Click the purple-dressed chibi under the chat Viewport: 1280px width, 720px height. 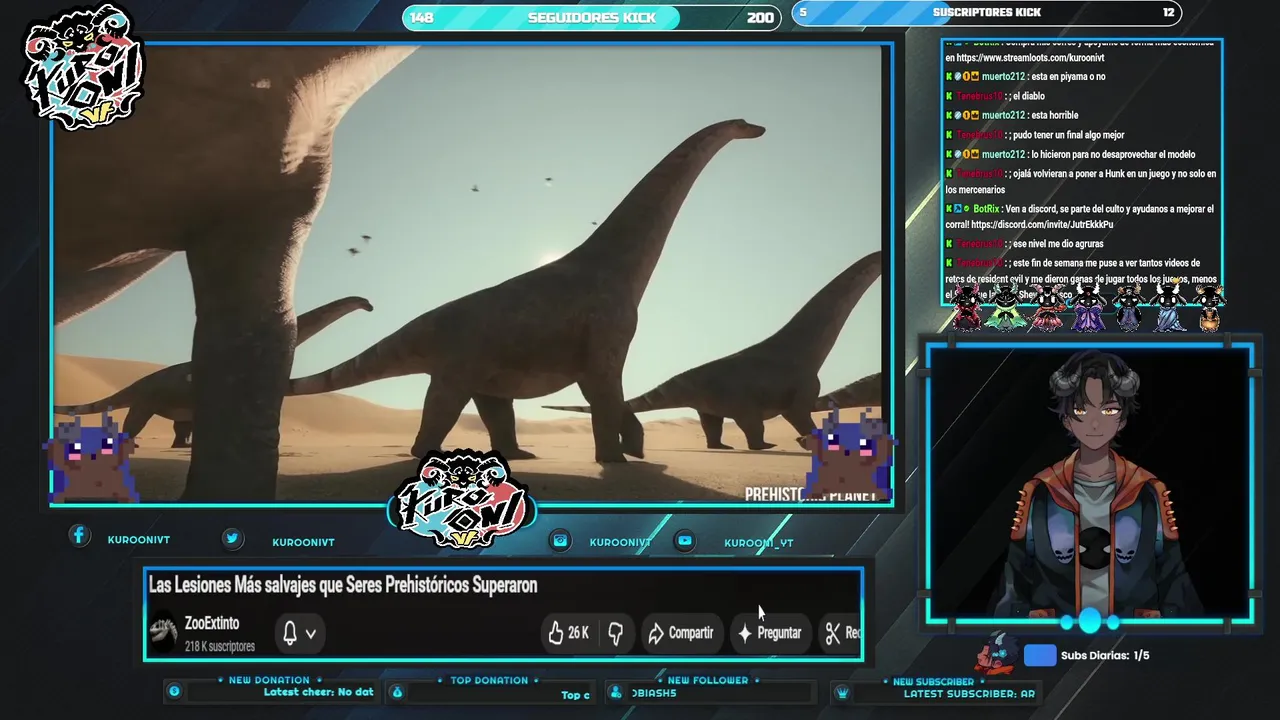(x=1088, y=306)
